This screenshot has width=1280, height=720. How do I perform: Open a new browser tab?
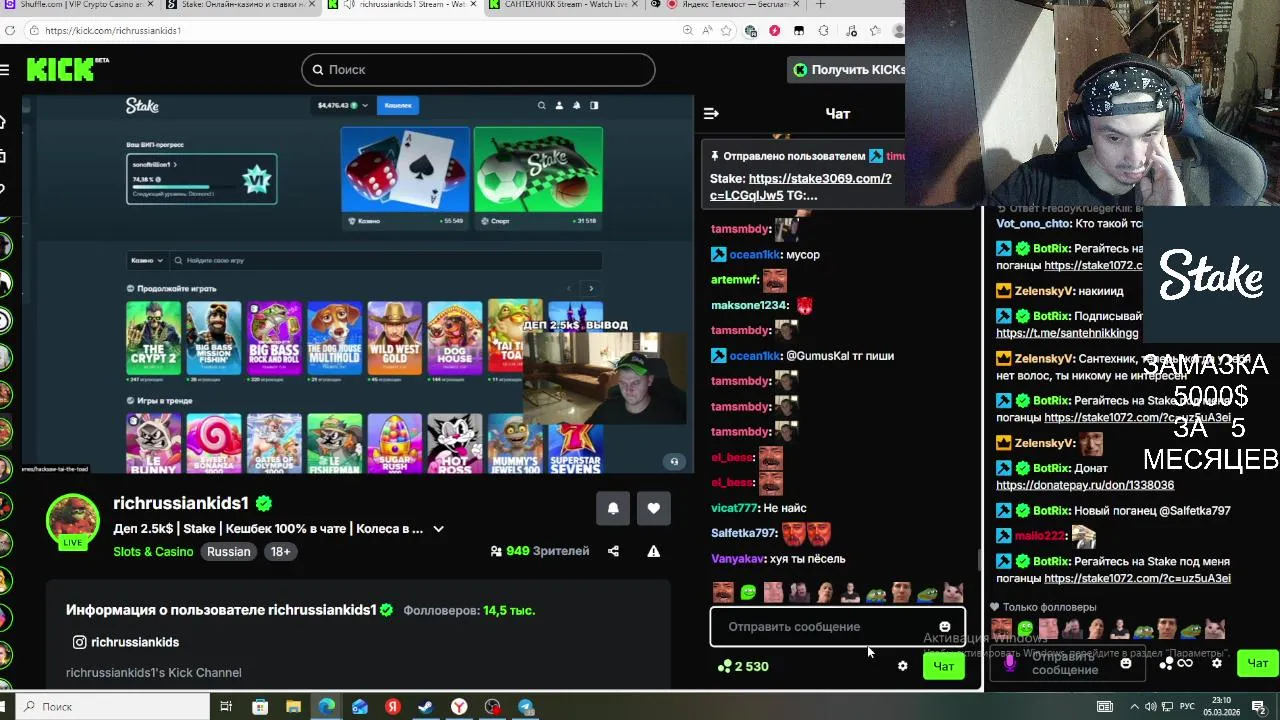click(820, 5)
